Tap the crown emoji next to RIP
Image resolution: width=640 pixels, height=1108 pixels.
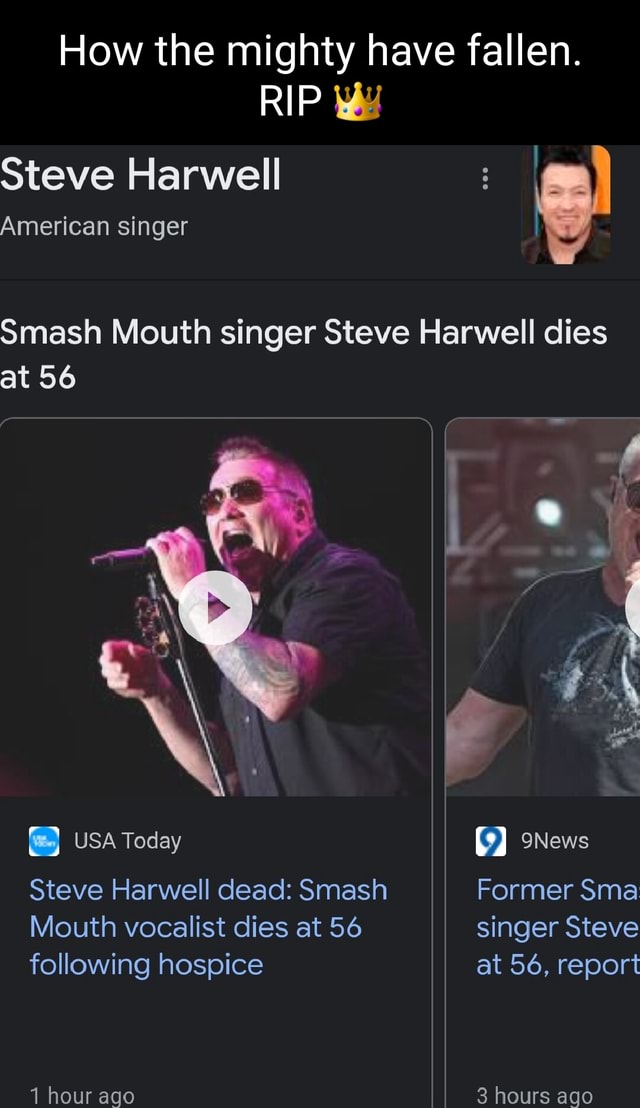click(357, 101)
